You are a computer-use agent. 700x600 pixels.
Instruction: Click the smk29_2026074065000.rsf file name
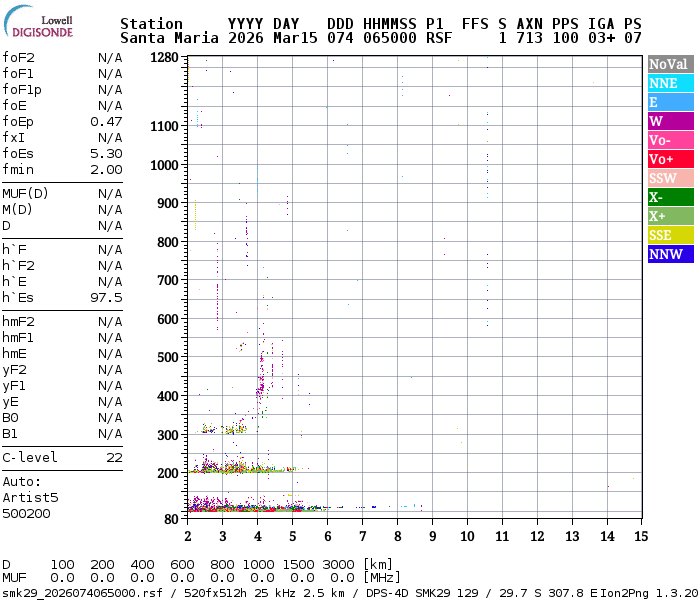pyautogui.click(x=83, y=593)
